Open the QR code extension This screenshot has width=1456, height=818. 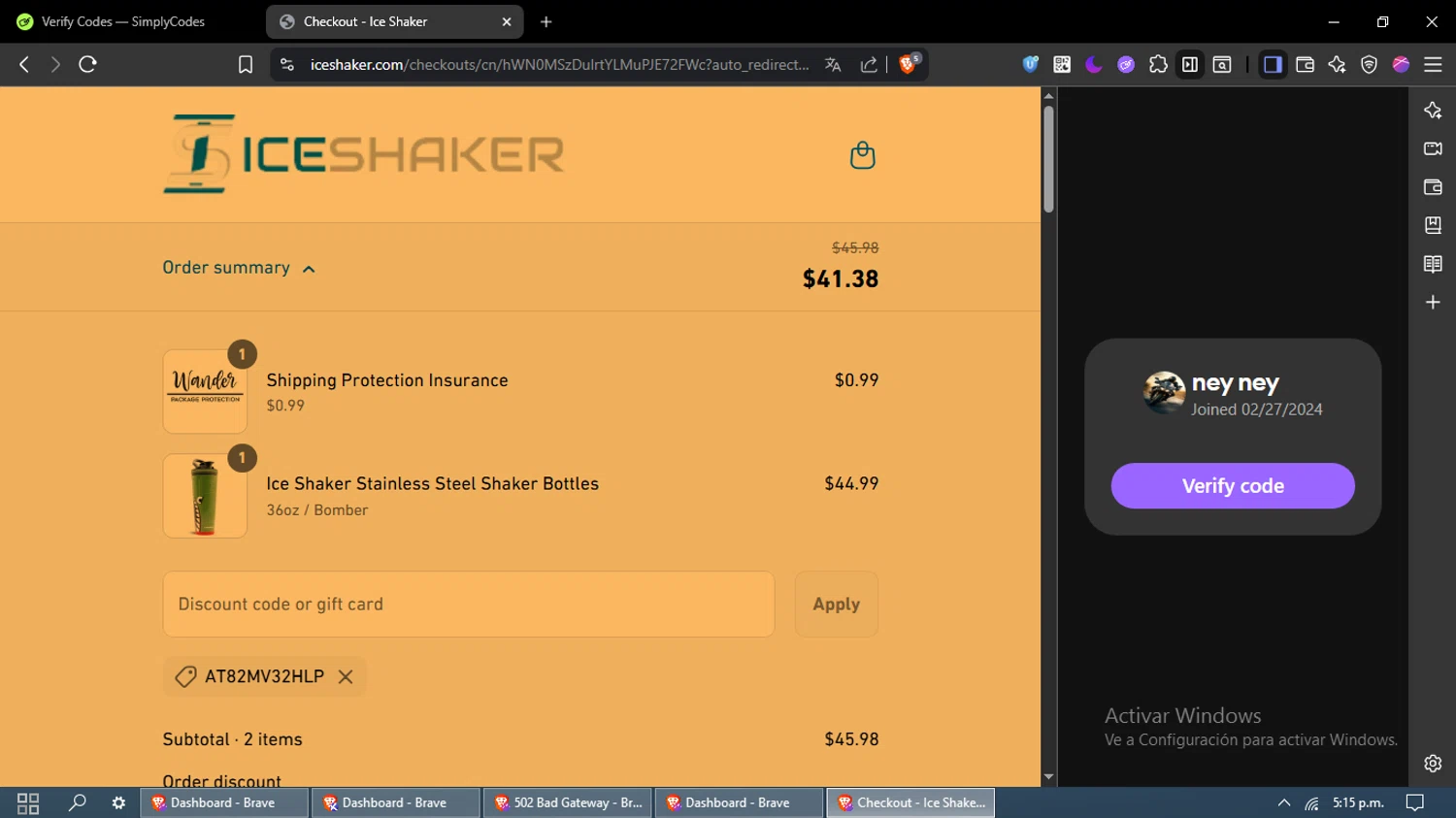coord(1062,64)
